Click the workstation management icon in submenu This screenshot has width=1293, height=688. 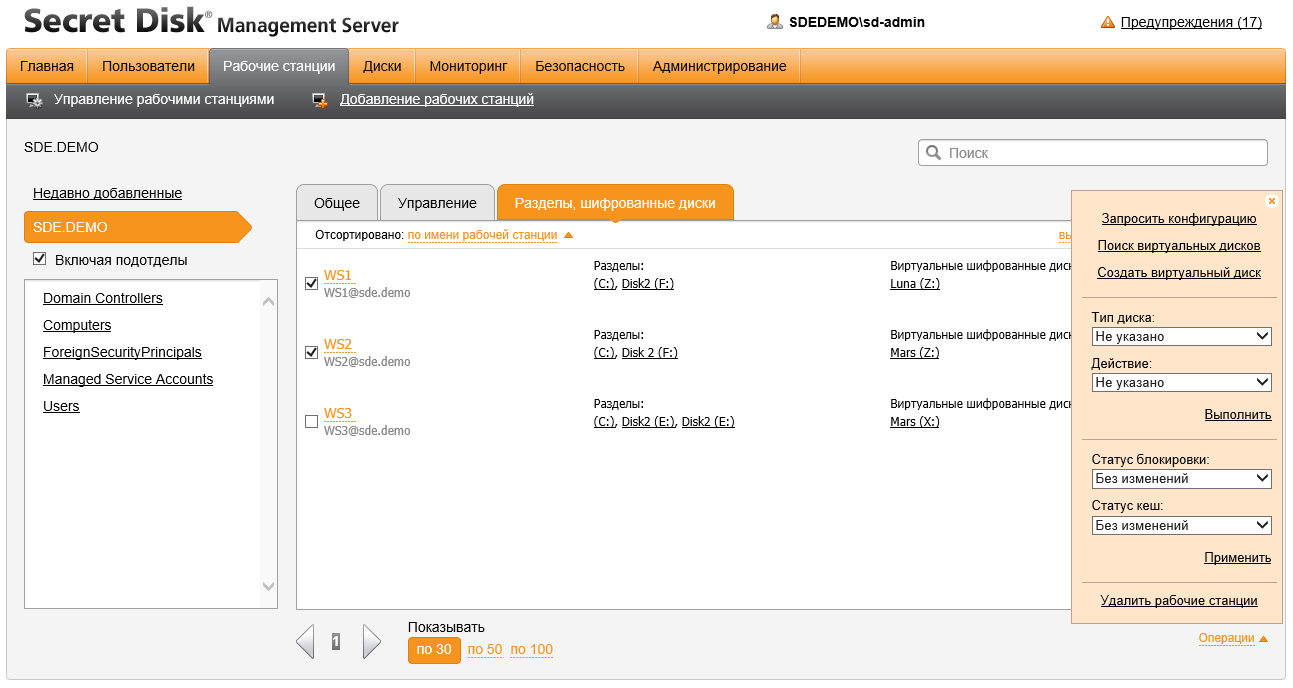click(x=34, y=100)
